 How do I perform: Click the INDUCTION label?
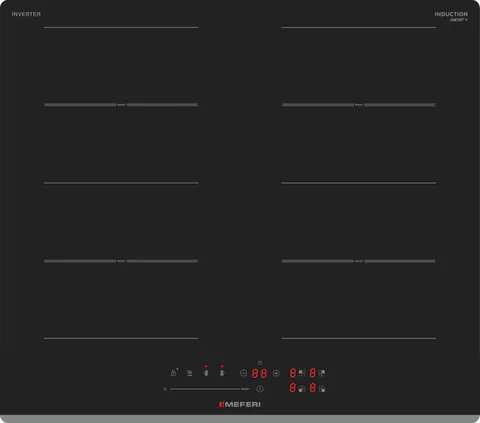(451, 14)
